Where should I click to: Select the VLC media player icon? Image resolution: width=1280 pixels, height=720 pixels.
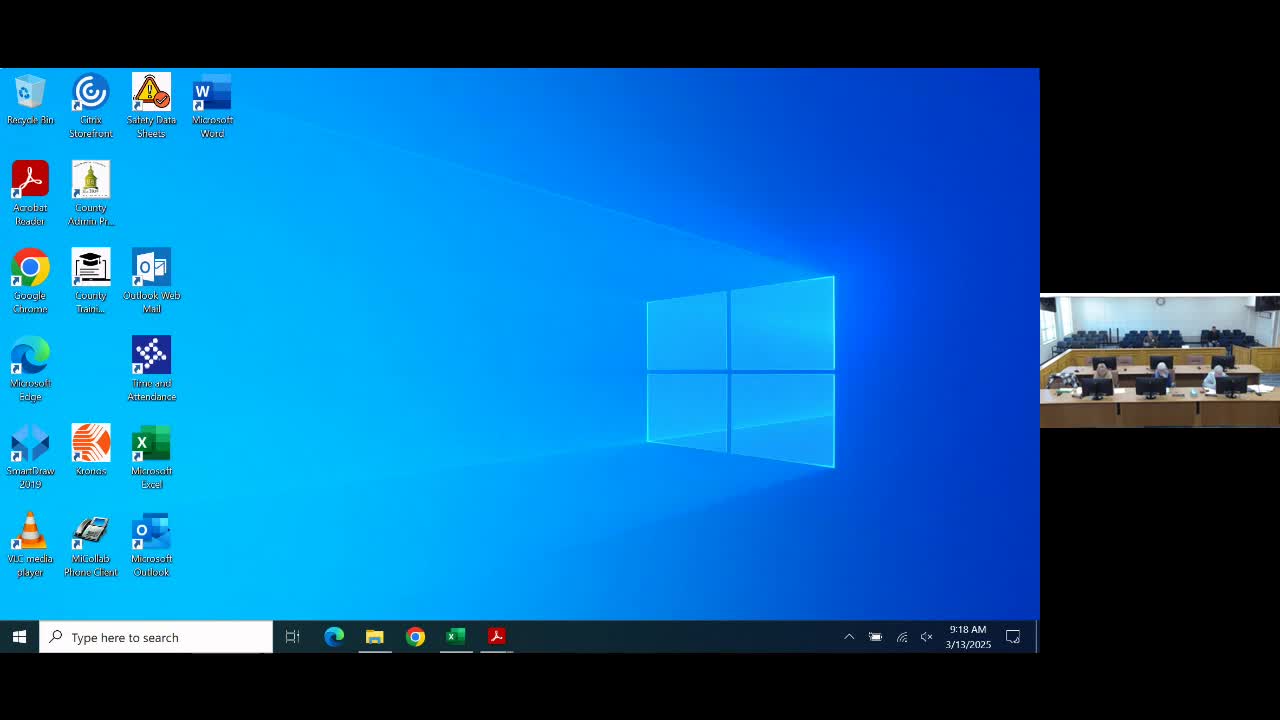pyautogui.click(x=30, y=545)
